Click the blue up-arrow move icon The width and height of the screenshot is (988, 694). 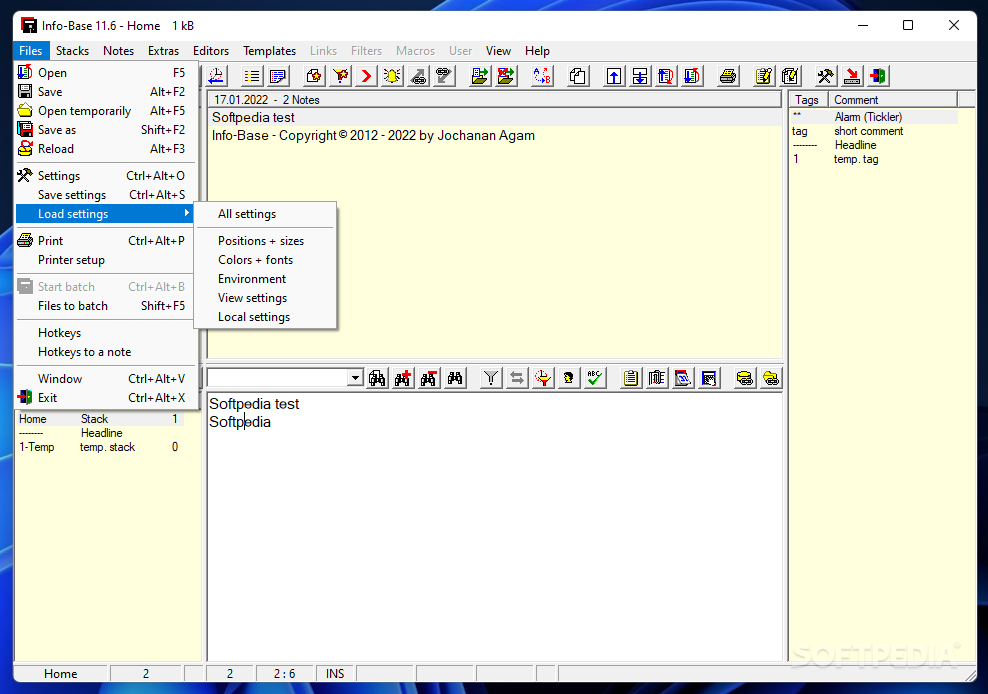(614, 76)
